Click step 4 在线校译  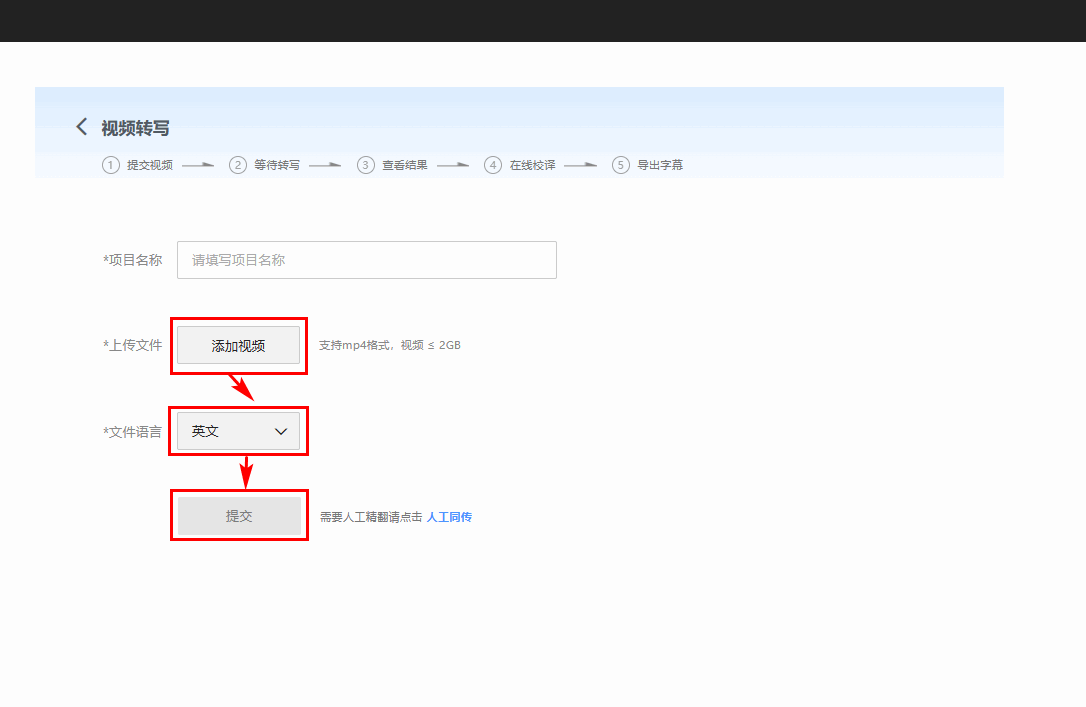click(x=520, y=165)
